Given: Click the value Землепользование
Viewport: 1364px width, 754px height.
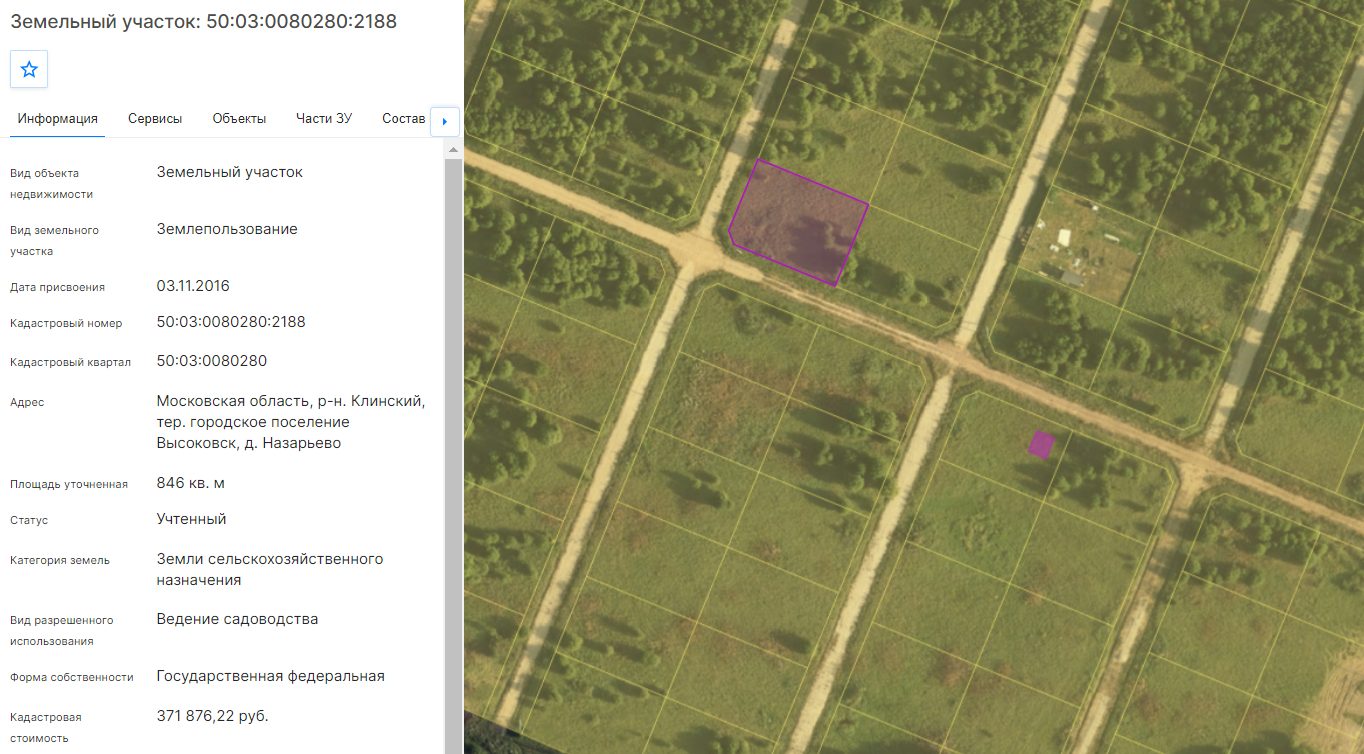Looking at the screenshot, I should click(x=227, y=229).
